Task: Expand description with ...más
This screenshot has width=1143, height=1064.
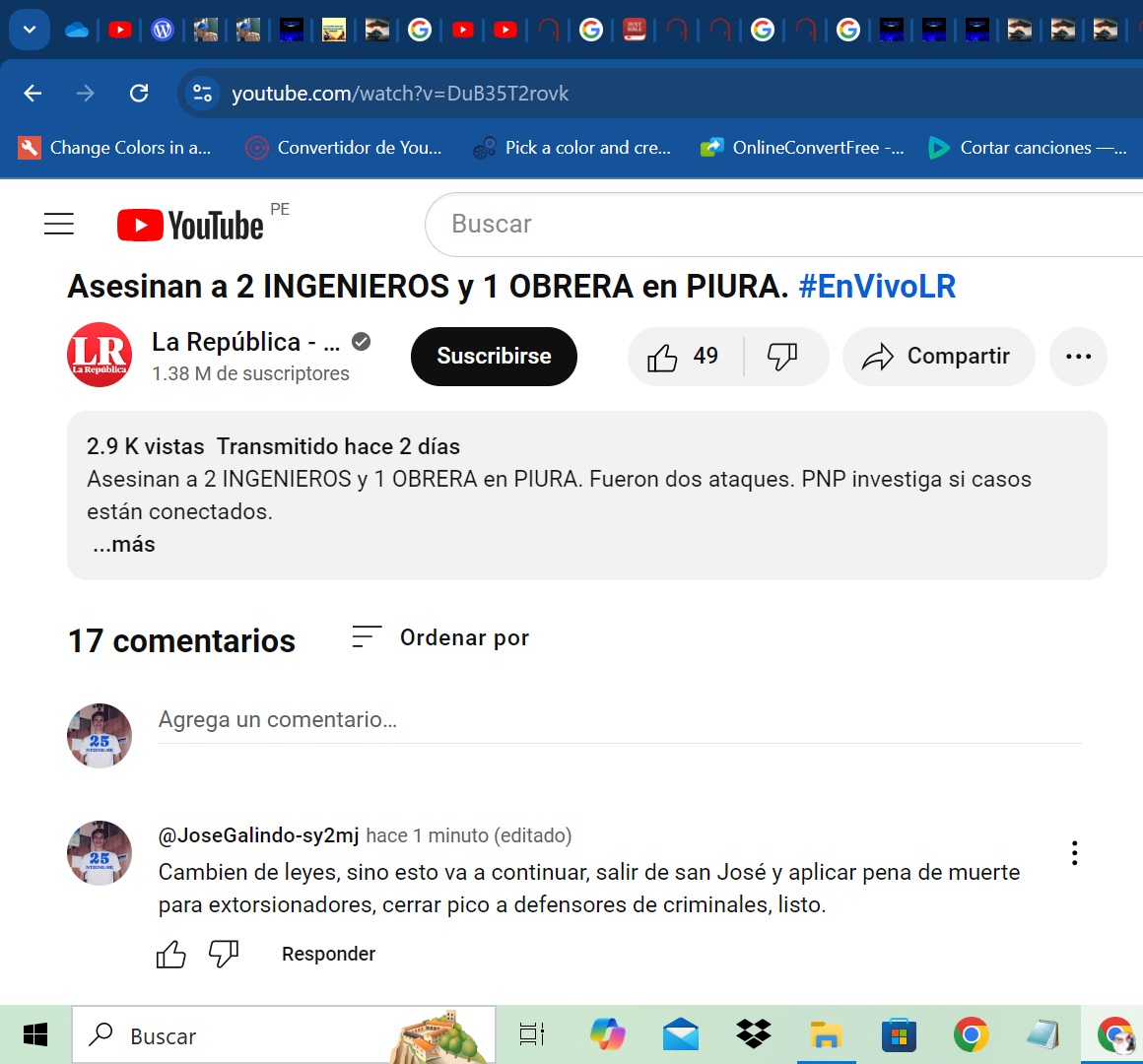Action: 124,545
